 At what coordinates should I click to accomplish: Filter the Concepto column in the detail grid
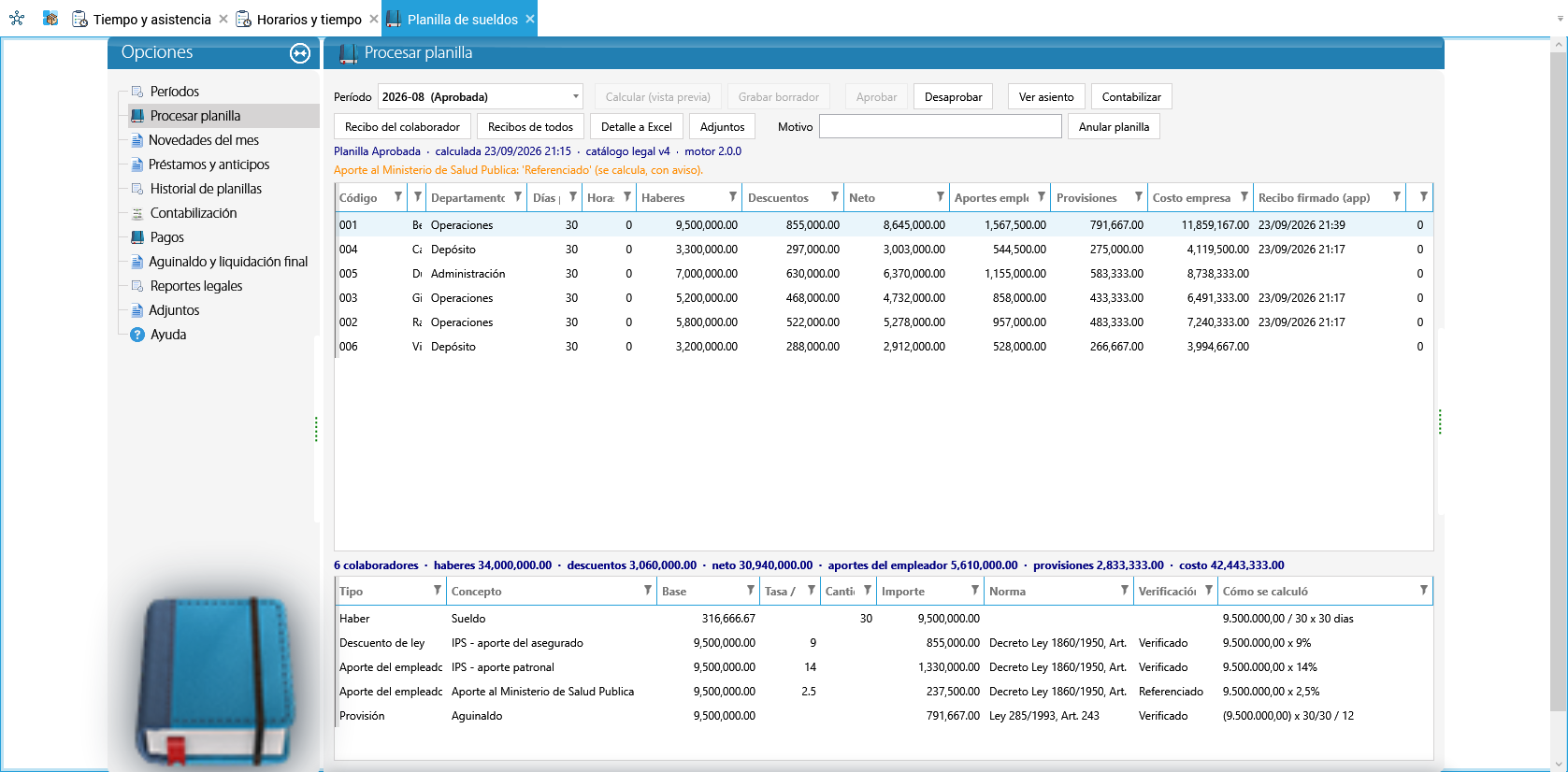(x=648, y=591)
